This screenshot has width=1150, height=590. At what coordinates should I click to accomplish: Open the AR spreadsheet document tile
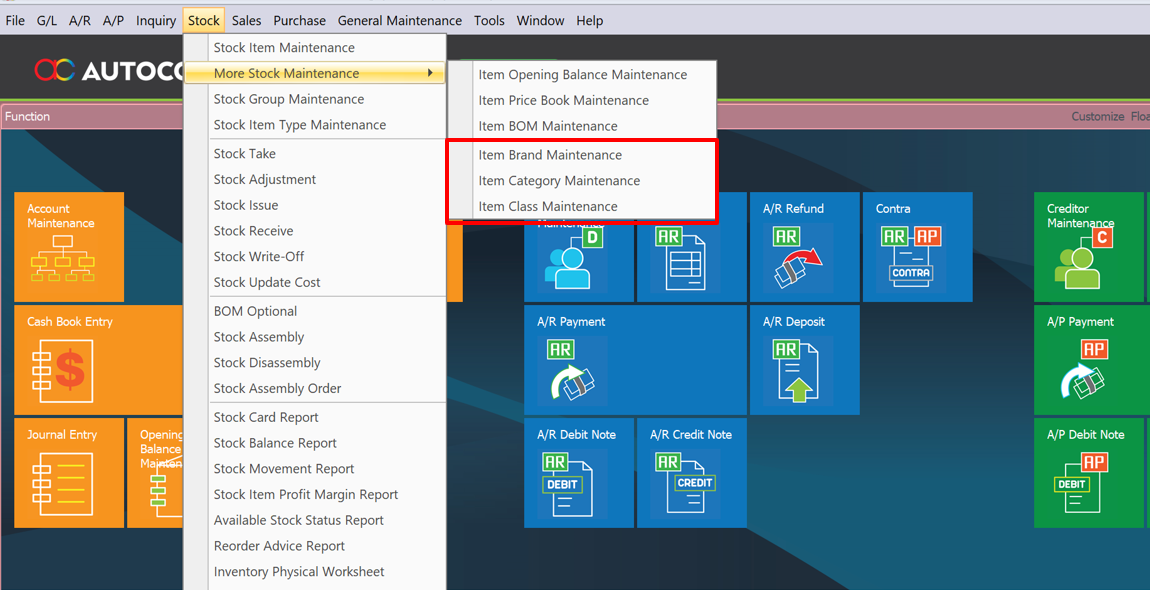click(x=692, y=262)
